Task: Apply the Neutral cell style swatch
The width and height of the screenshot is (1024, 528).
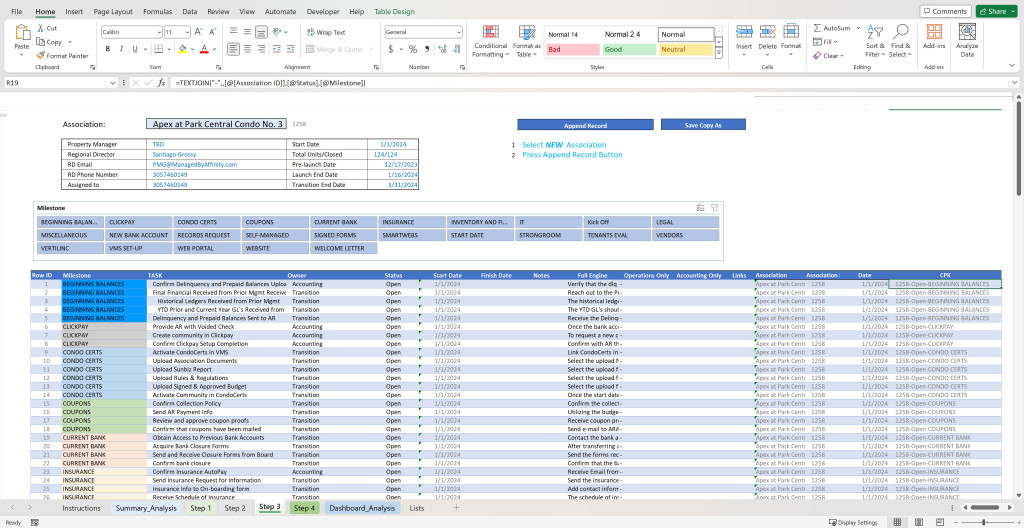Action: point(686,49)
